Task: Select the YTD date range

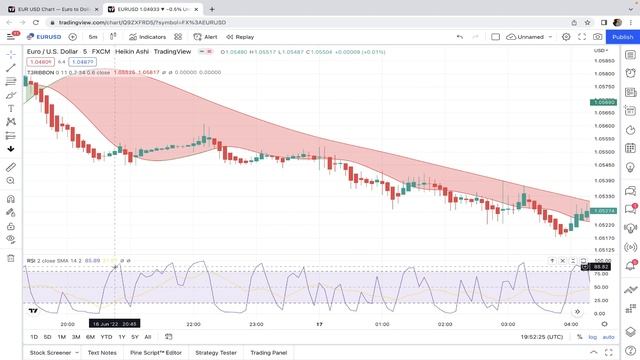Action: point(106,337)
